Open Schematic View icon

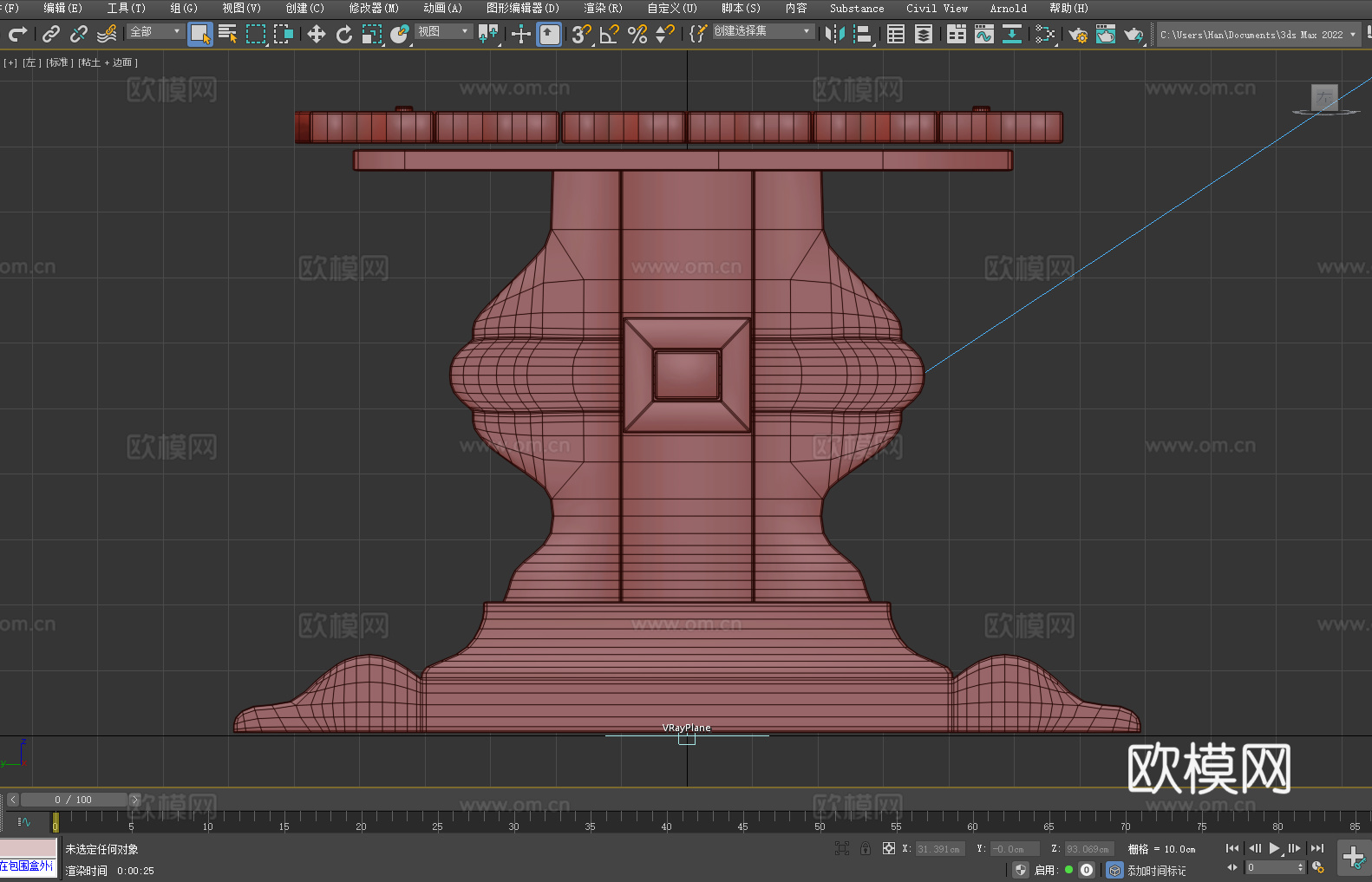(1012, 34)
